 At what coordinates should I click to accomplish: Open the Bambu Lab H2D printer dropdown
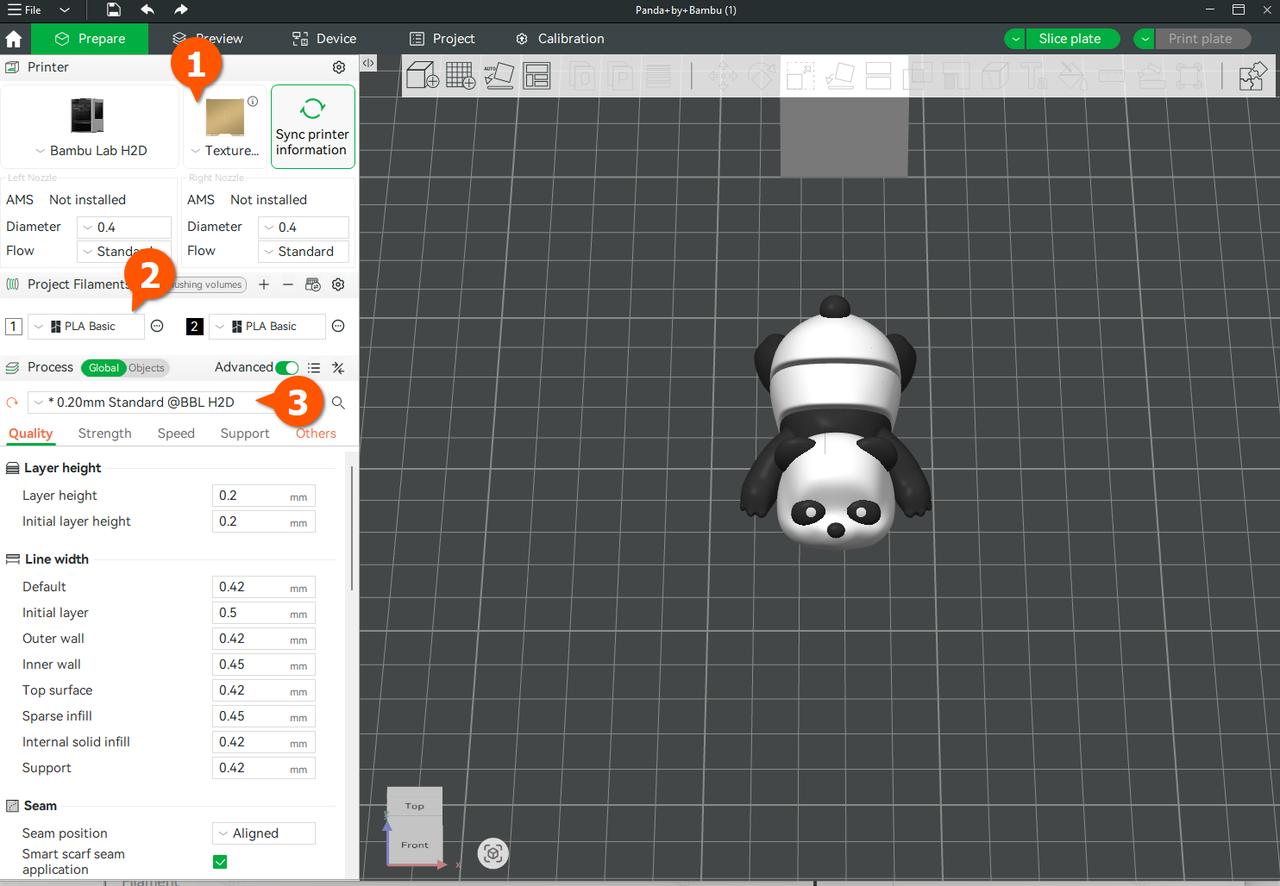pyautogui.click(x=90, y=151)
